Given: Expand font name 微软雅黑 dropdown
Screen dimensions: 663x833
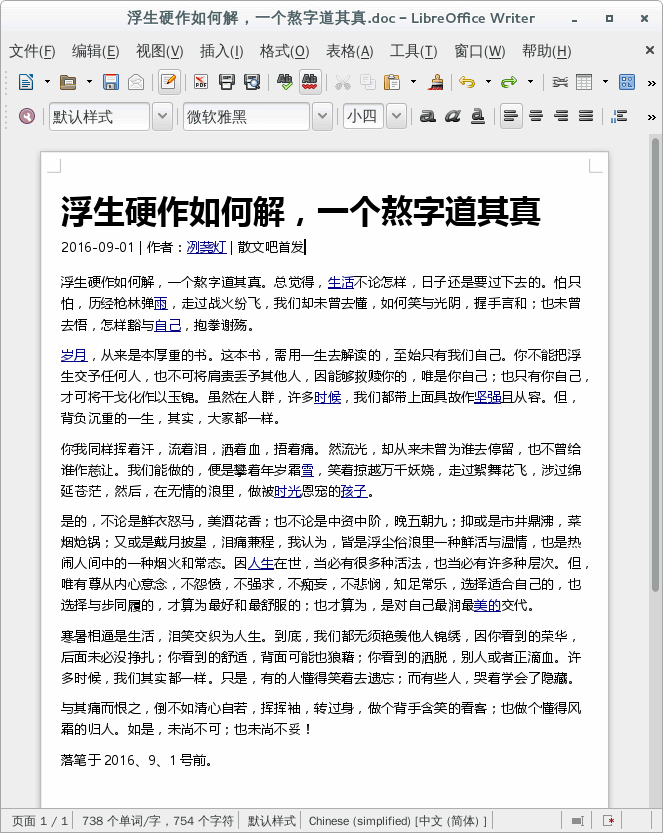Looking at the screenshot, I should click(x=322, y=116).
